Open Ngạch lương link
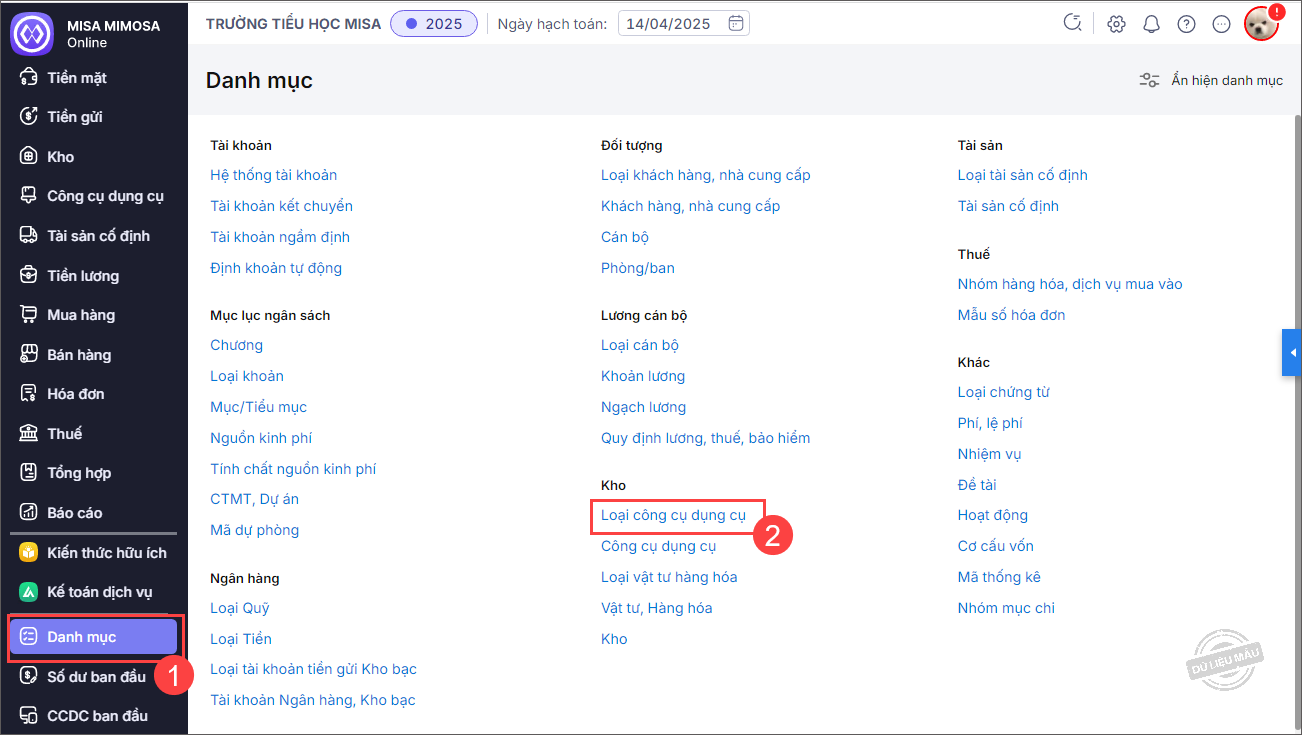 coord(644,407)
